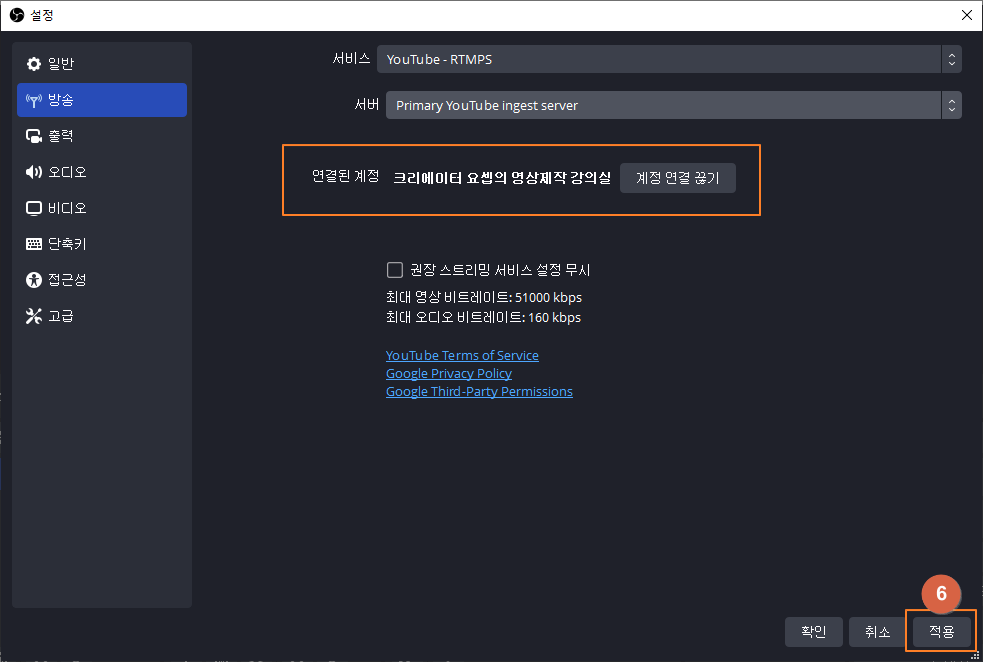Apply settings with the 적용 button
983x662 pixels.
942,632
